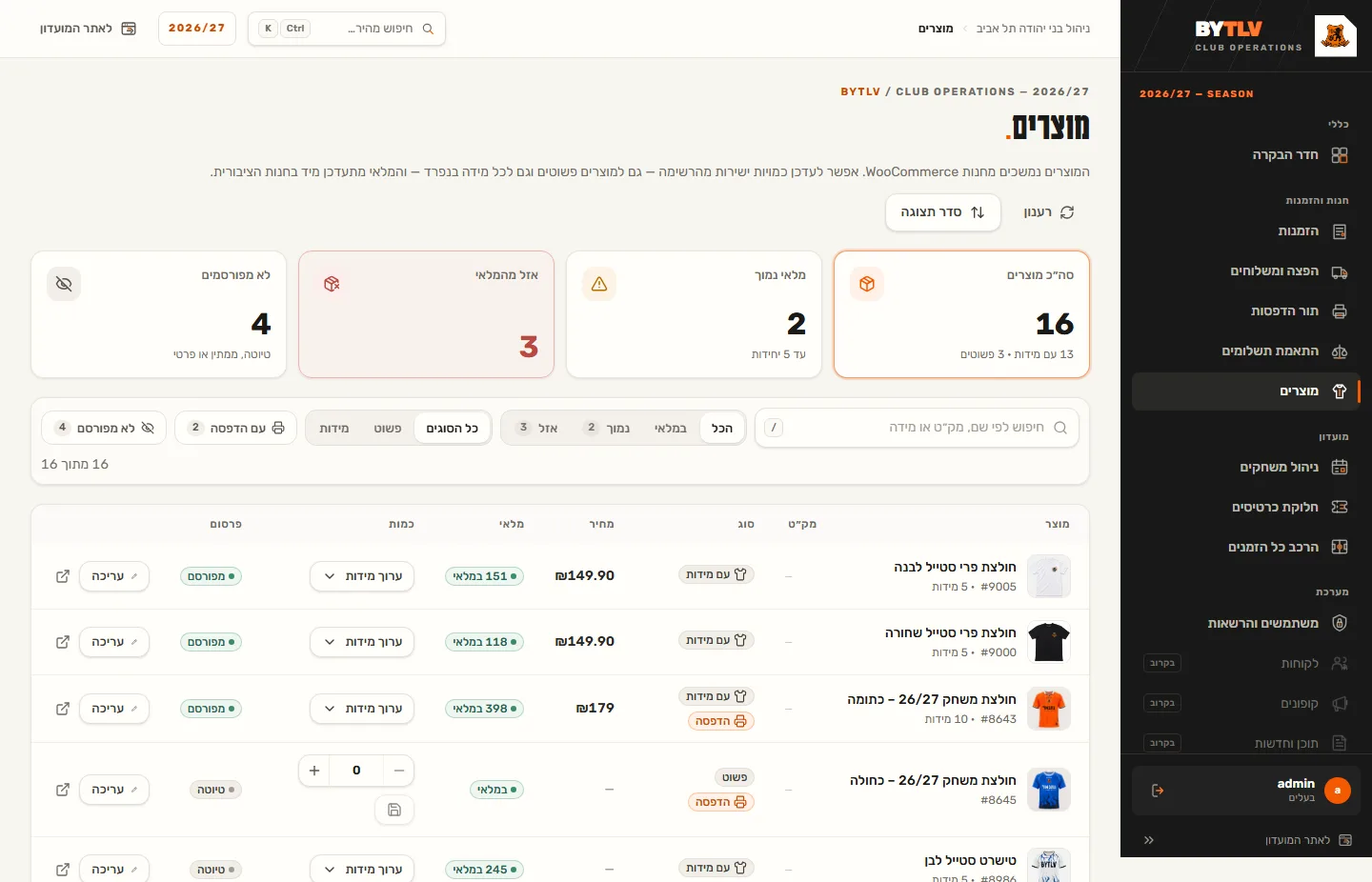Open חלוקת כרטיסים ticket item
Screen dimensions: 1372x882
point(1244,508)
